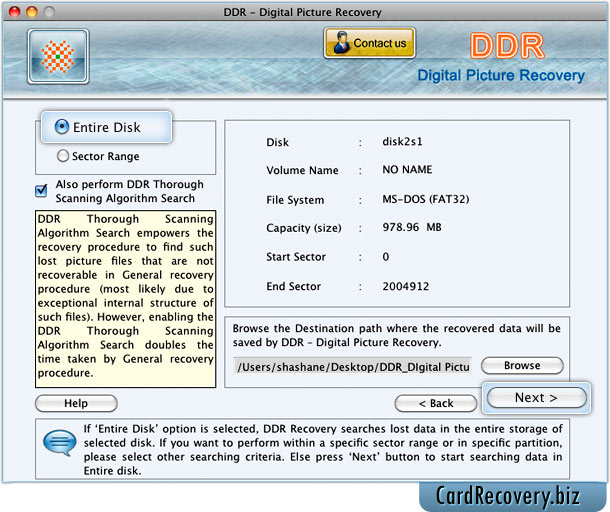Uncheck the DDR Thorough Scanning Algorithm checkbox
The width and height of the screenshot is (610, 512).
41,190
